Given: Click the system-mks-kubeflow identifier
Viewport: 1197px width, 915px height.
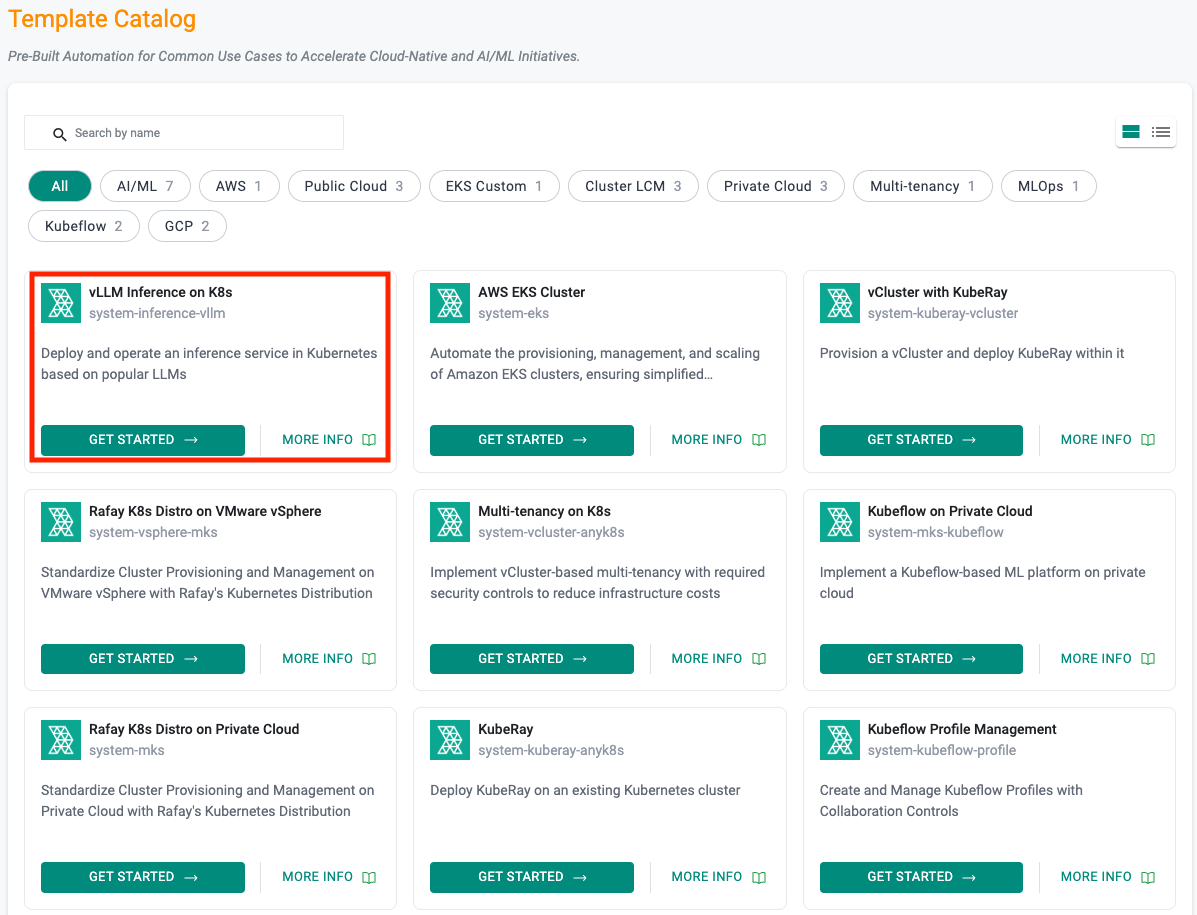Looking at the screenshot, I should point(935,533).
